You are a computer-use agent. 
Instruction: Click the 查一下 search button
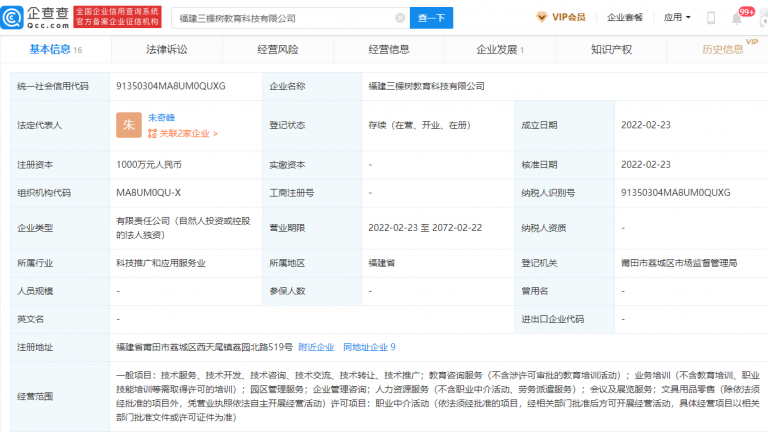(x=431, y=18)
